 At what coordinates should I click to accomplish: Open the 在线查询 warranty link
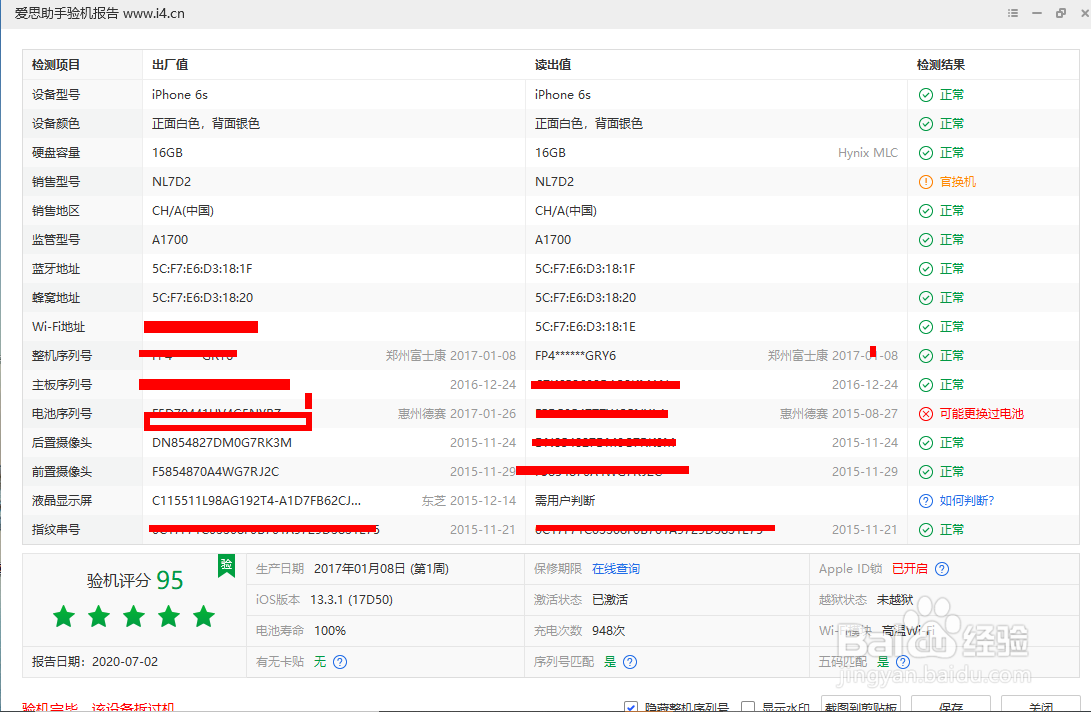tap(616, 569)
